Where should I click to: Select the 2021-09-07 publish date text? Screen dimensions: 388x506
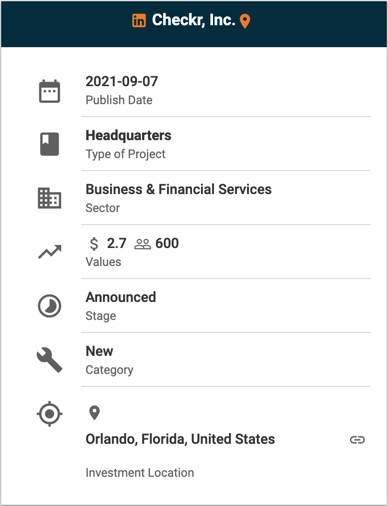pyautogui.click(x=122, y=81)
